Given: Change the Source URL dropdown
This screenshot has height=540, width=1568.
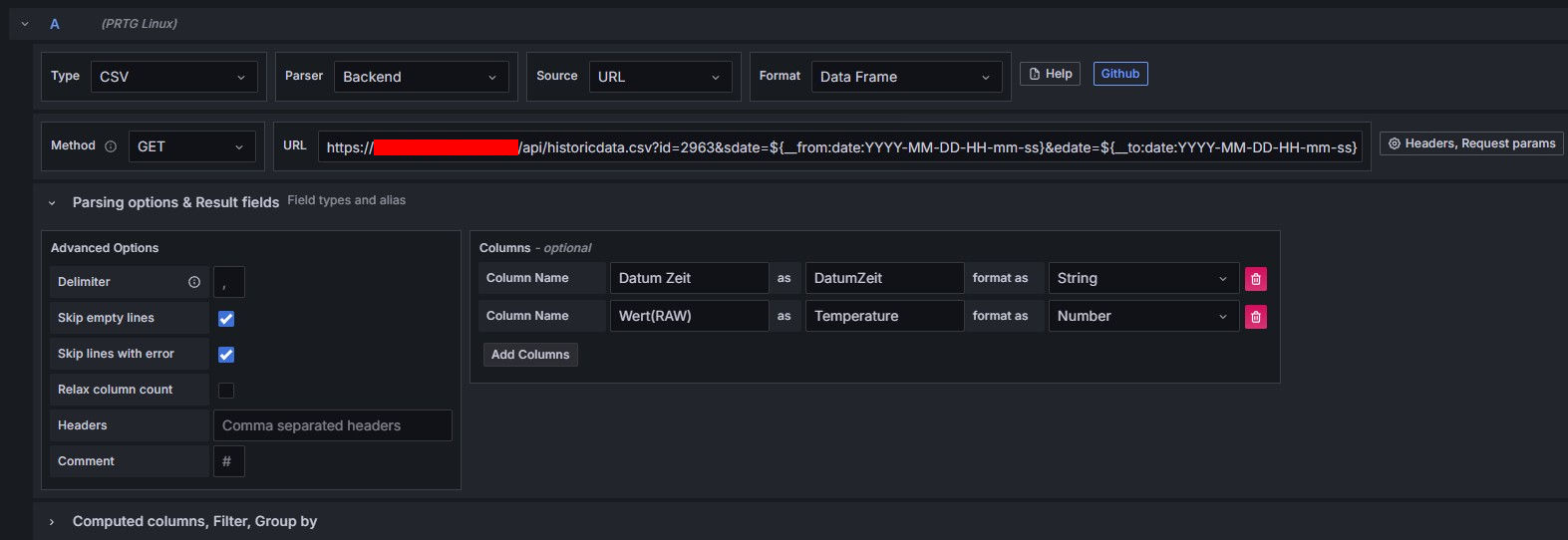Looking at the screenshot, I should [659, 77].
